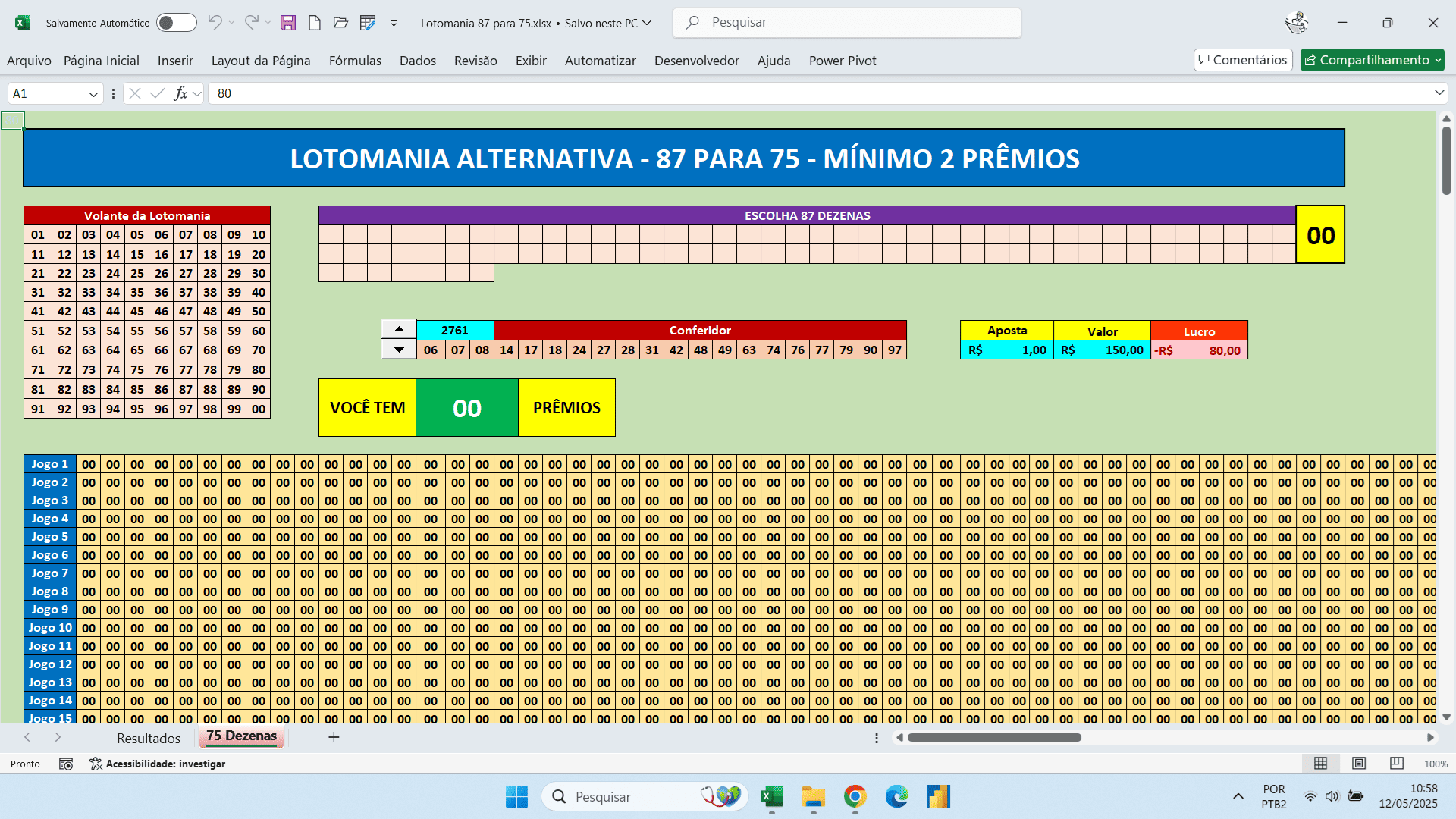Open the Inserir ribbon tab
The width and height of the screenshot is (1456, 819).
click(175, 61)
